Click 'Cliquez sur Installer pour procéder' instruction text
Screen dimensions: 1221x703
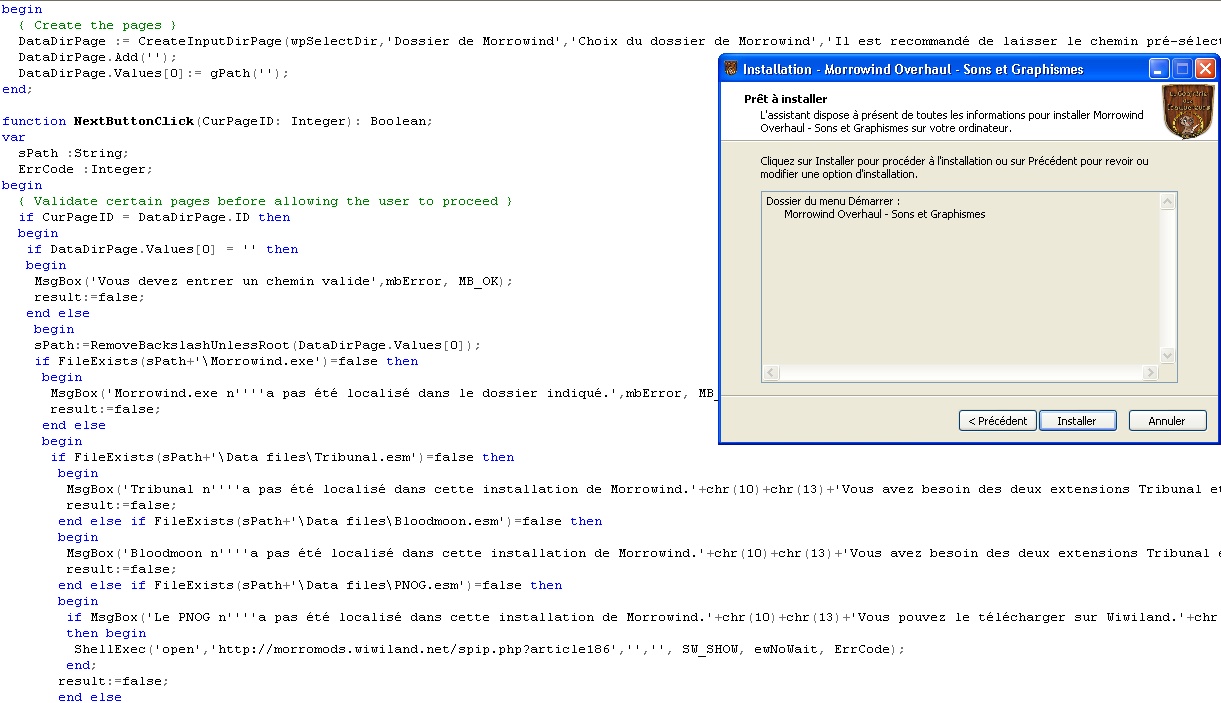(x=955, y=167)
